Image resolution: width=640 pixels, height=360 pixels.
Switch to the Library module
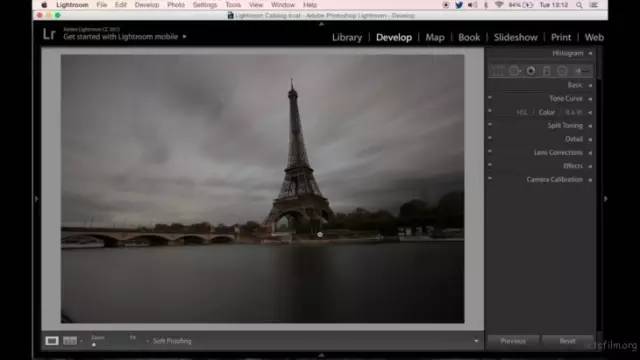[347, 37]
